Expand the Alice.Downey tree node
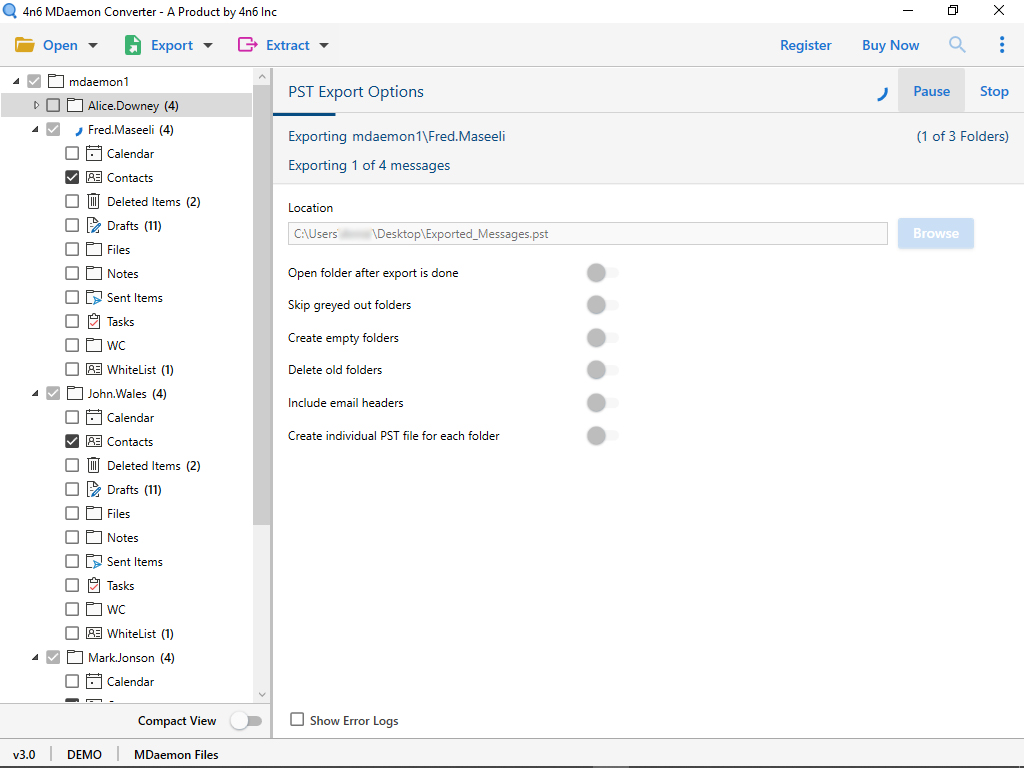Viewport: 1024px width, 768px height. 36,106
